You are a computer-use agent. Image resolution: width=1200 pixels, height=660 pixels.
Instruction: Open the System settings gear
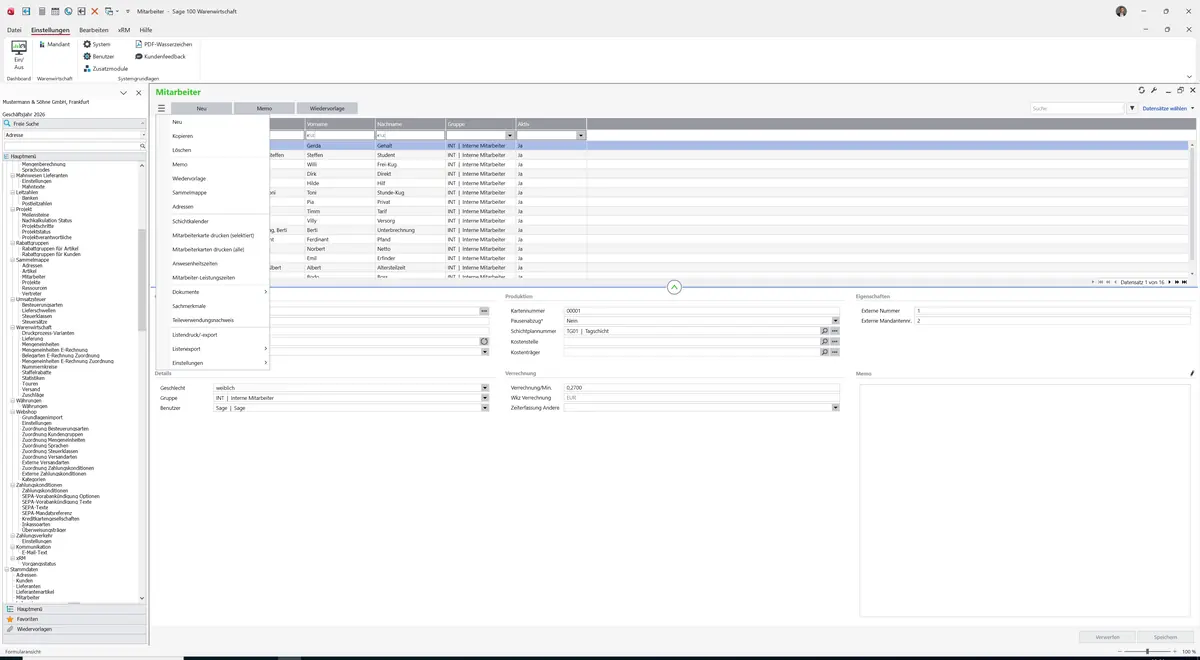click(x=87, y=44)
